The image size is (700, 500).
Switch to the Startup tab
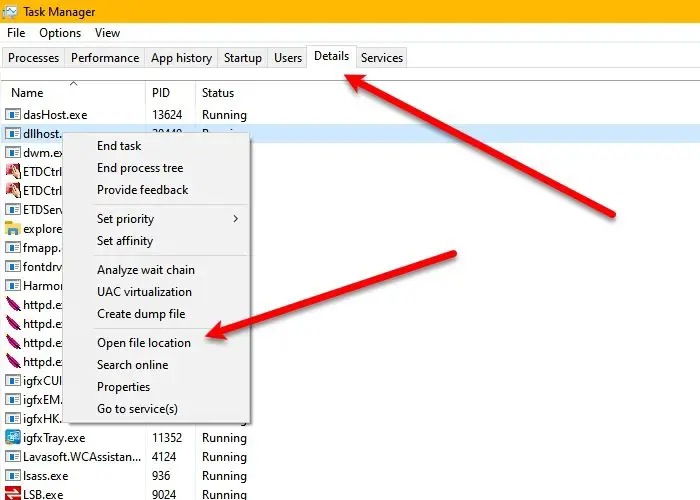242,58
